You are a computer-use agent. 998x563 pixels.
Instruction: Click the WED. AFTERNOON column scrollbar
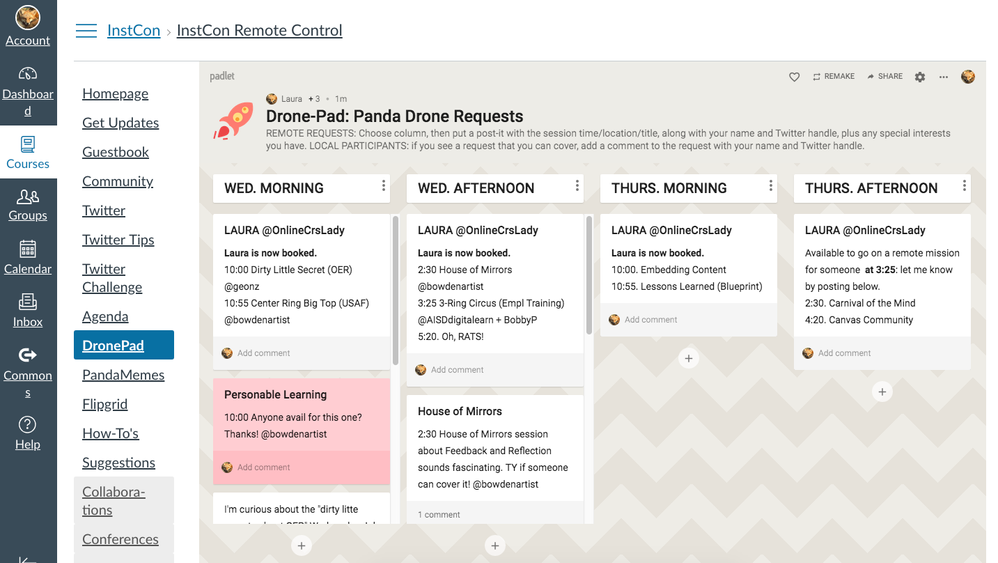pos(589,275)
